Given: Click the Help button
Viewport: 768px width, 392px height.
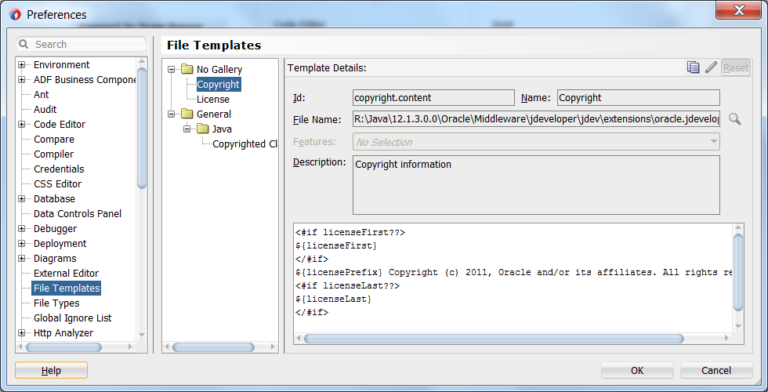Looking at the screenshot, I should point(51,370).
